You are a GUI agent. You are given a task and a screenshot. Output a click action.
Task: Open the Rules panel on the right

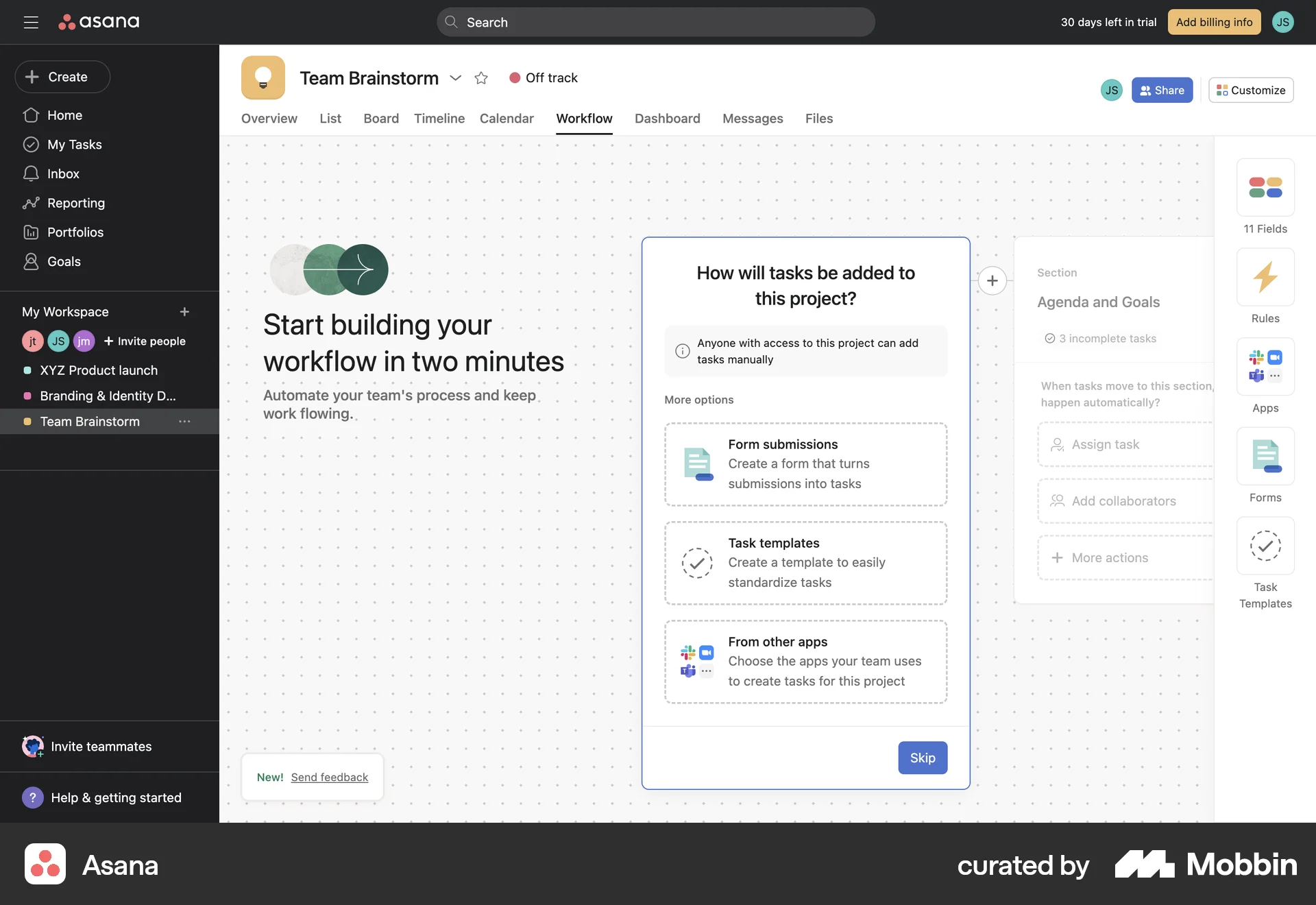(1265, 277)
